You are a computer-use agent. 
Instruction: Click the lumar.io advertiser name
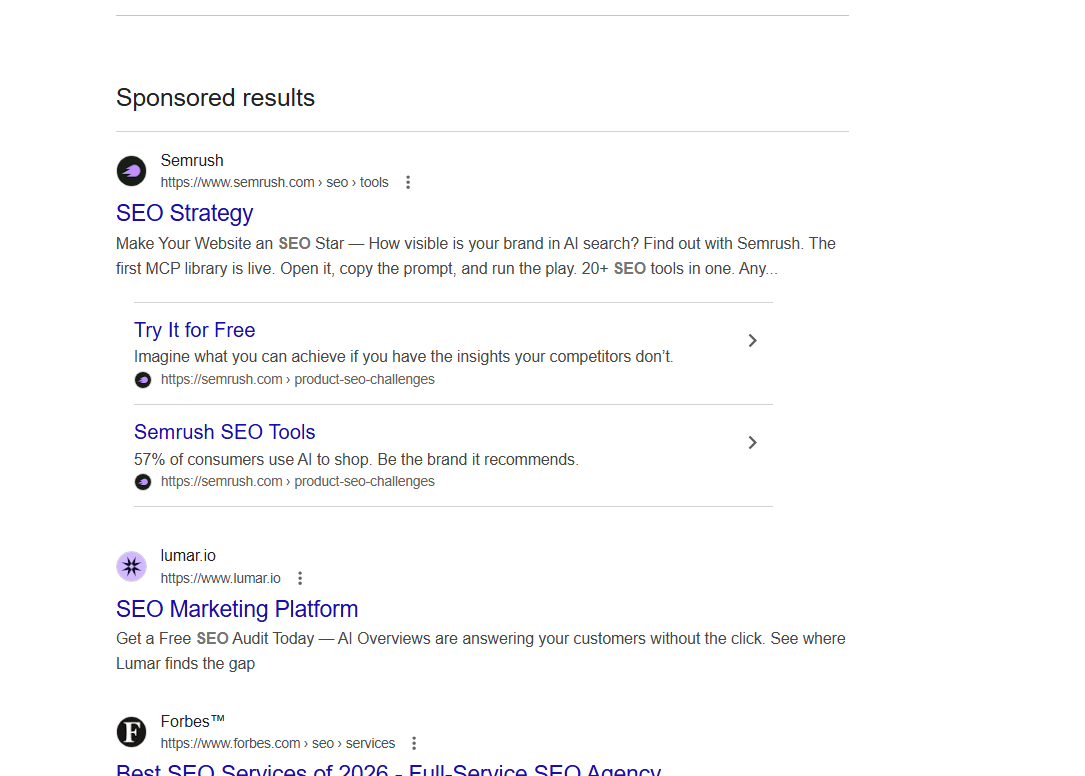[x=188, y=556]
